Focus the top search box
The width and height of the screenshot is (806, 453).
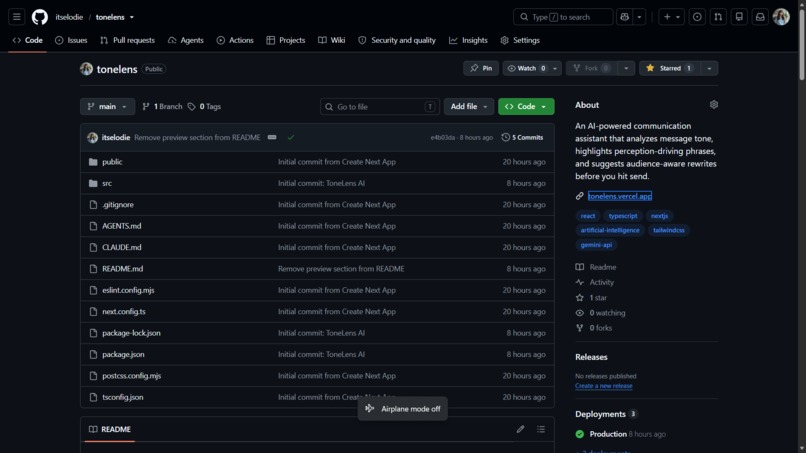coord(563,17)
